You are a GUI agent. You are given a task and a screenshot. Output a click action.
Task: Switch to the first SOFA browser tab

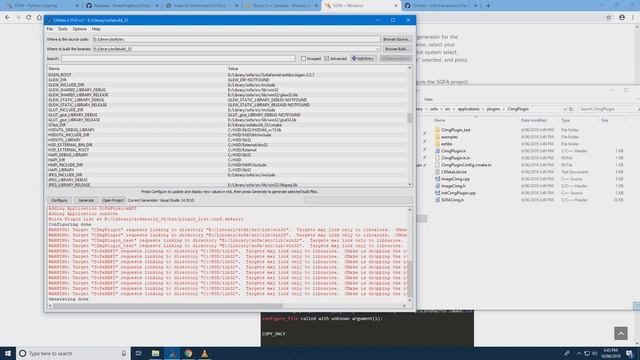(x=41, y=6)
